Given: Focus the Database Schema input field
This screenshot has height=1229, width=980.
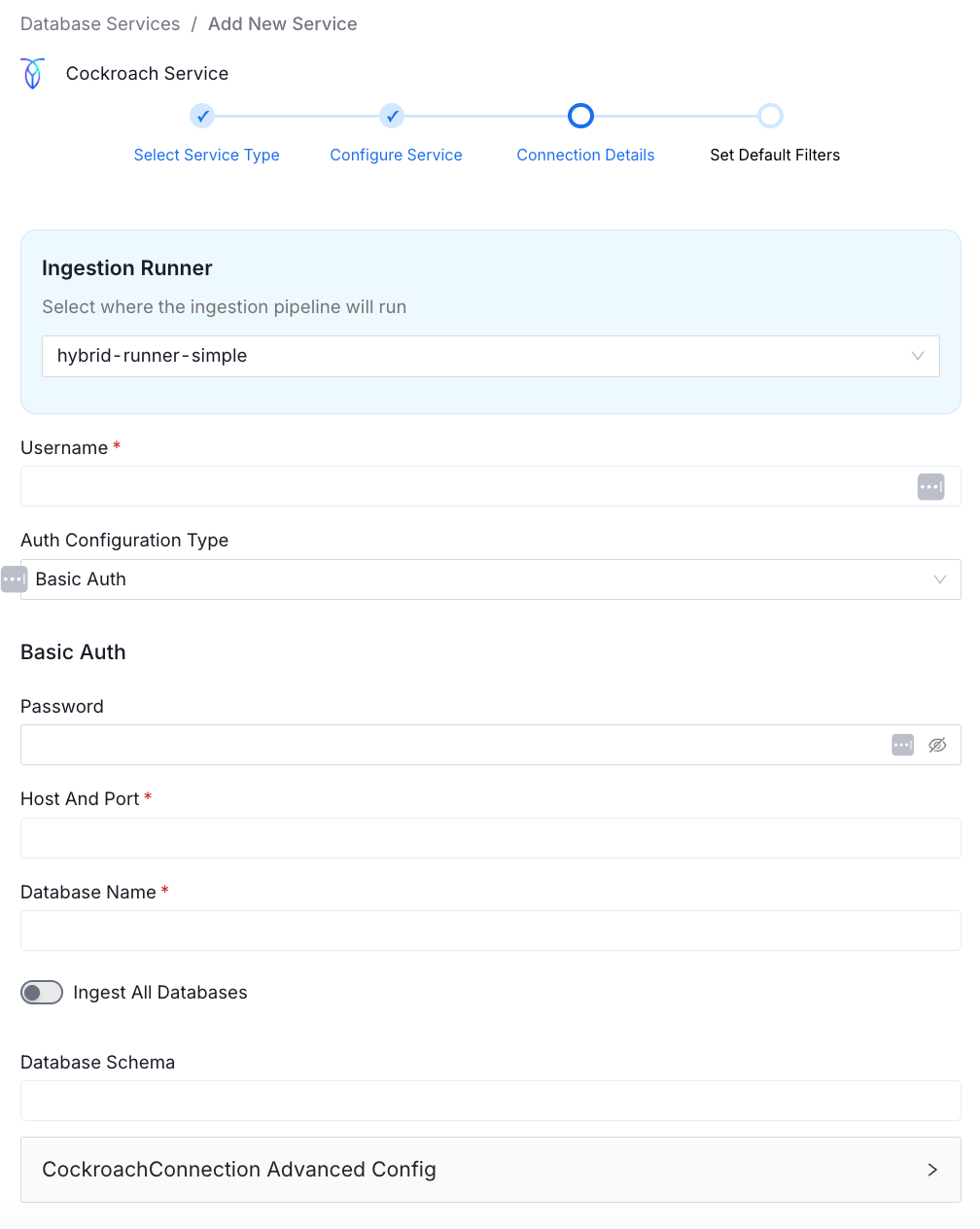Looking at the screenshot, I should pyautogui.click(x=491, y=1101).
